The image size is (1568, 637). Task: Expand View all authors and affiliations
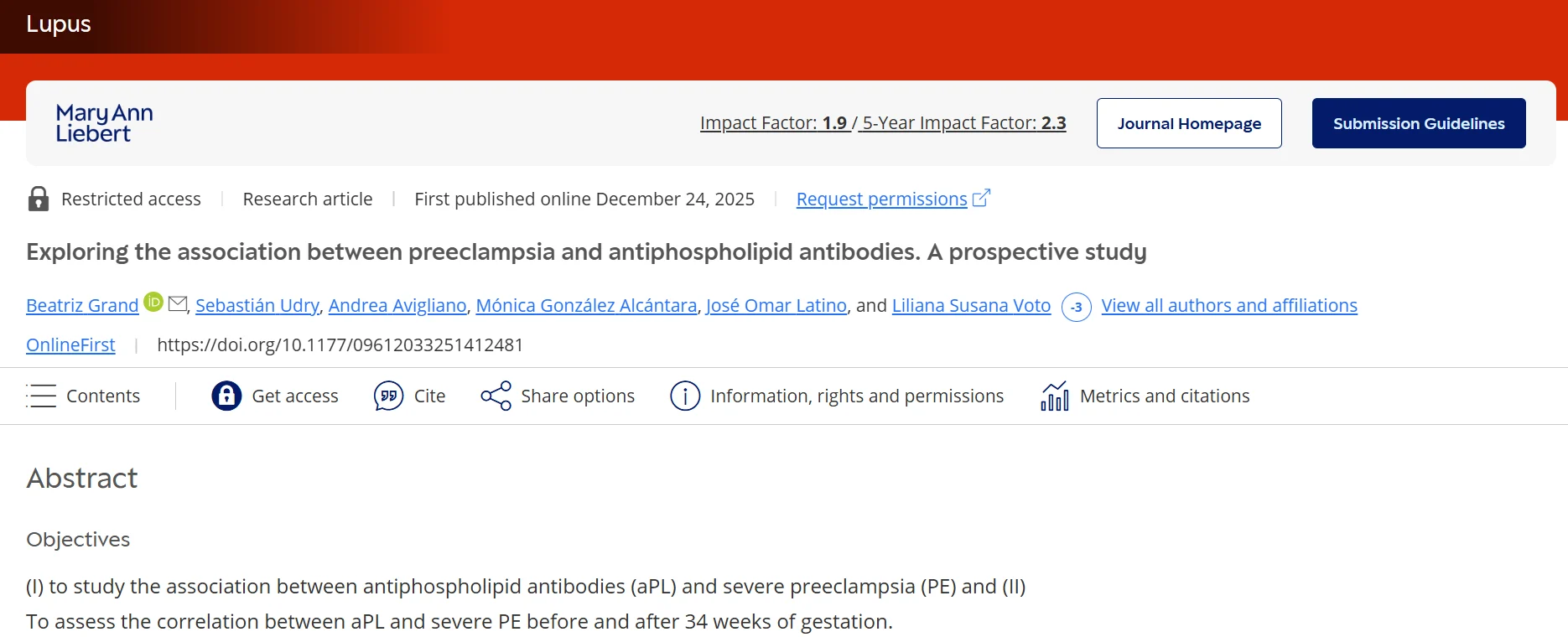(1228, 306)
